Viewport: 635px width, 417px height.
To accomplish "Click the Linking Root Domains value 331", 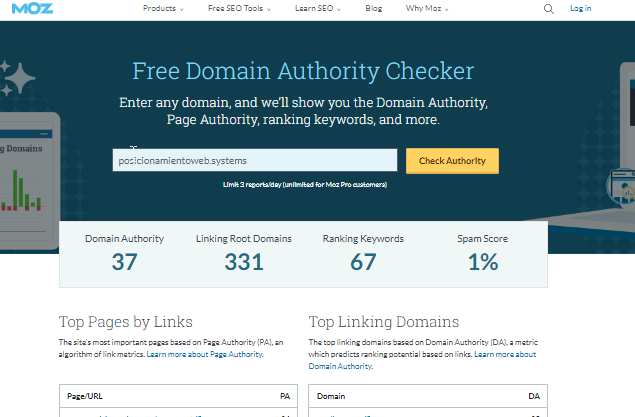I will (x=244, y=262).
